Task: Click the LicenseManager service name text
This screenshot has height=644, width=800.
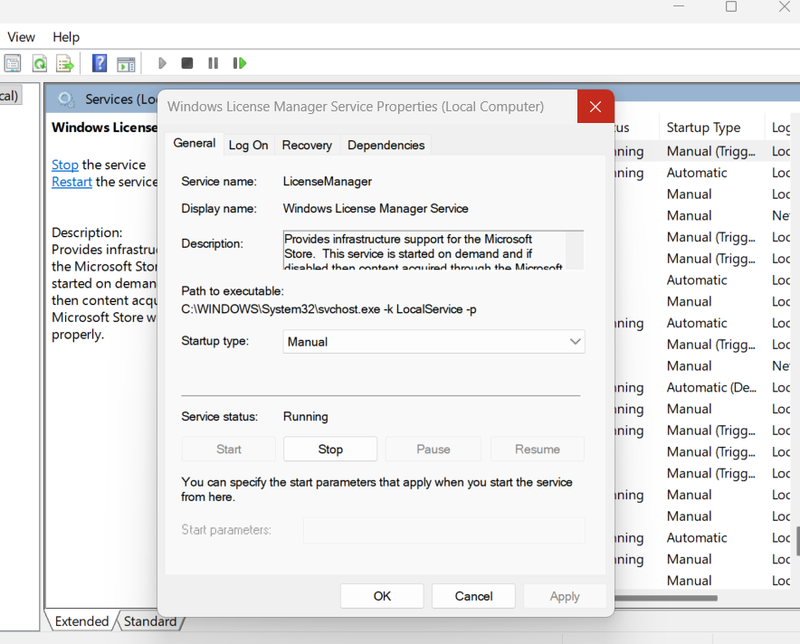Action: tap(327, 182)
